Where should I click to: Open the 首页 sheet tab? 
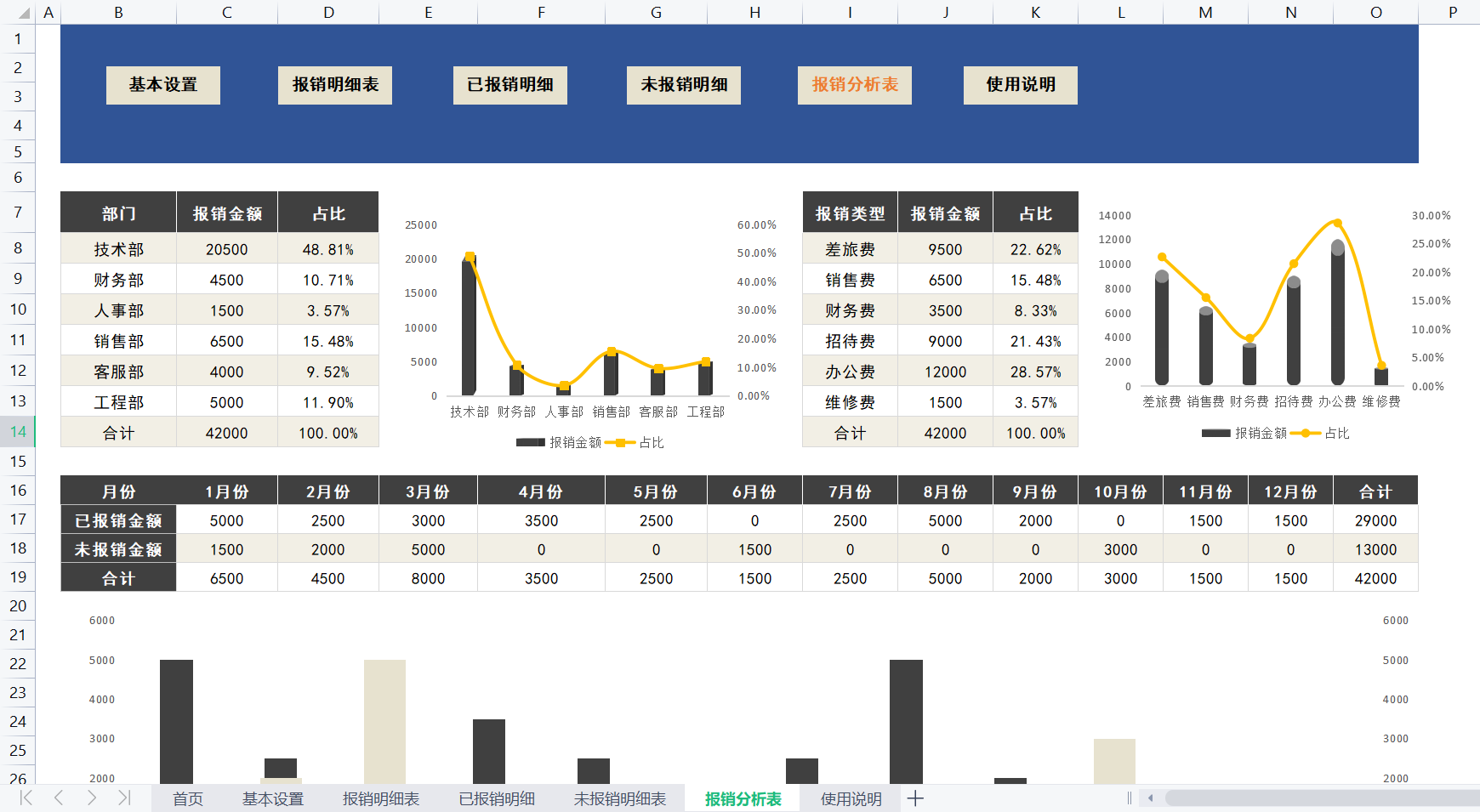click(188, 798)
